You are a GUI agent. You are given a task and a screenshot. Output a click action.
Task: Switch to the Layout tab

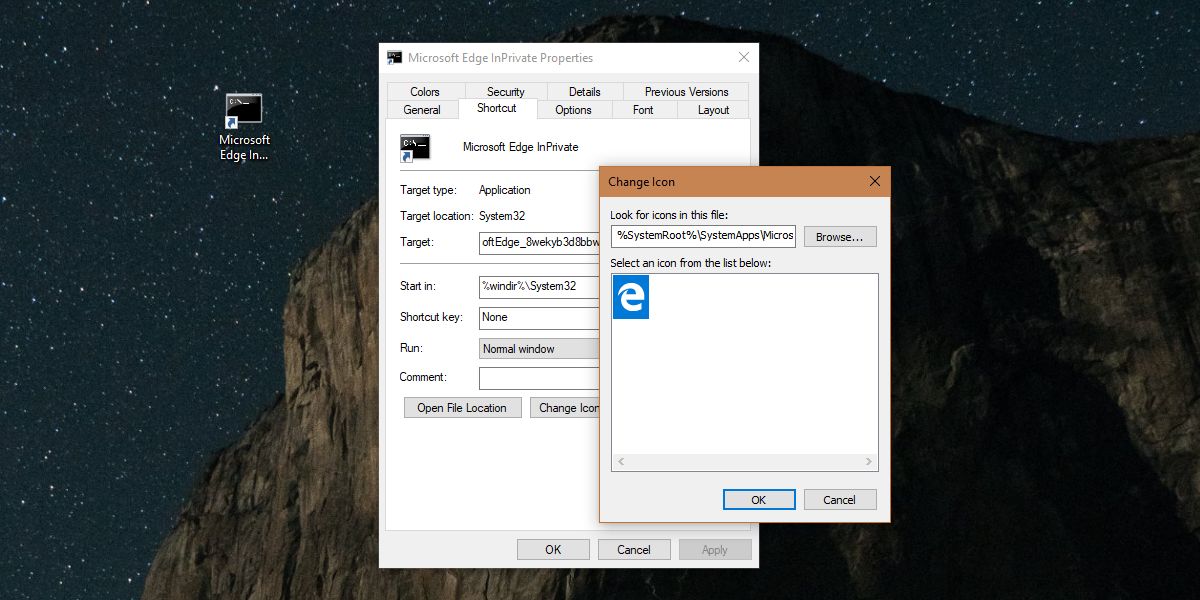coord(714,110)
